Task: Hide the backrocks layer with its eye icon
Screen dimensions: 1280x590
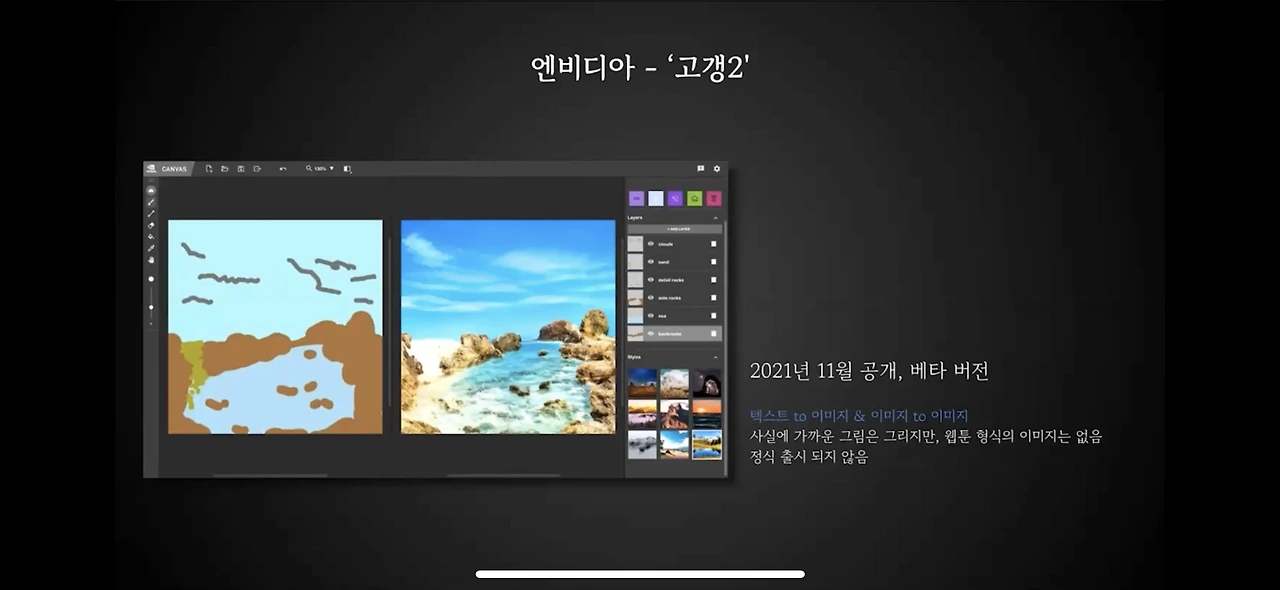Action: tap(651, 333)
